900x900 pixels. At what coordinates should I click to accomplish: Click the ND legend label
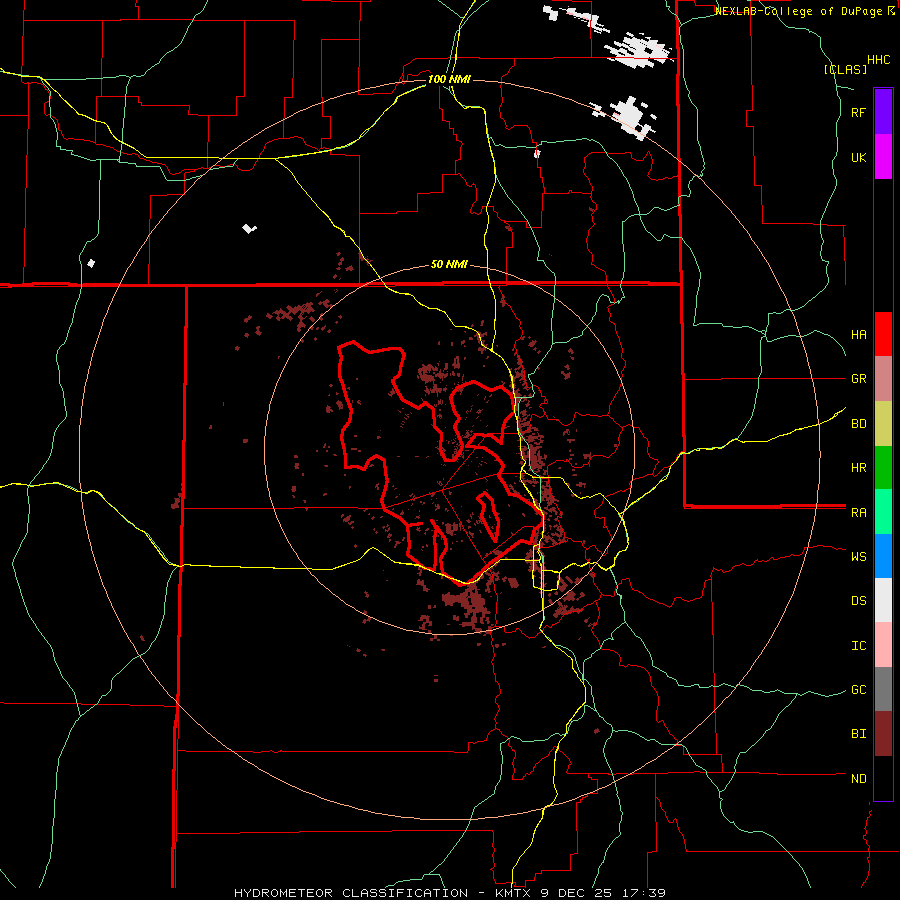pyautogui.click(x=858, y=779)
